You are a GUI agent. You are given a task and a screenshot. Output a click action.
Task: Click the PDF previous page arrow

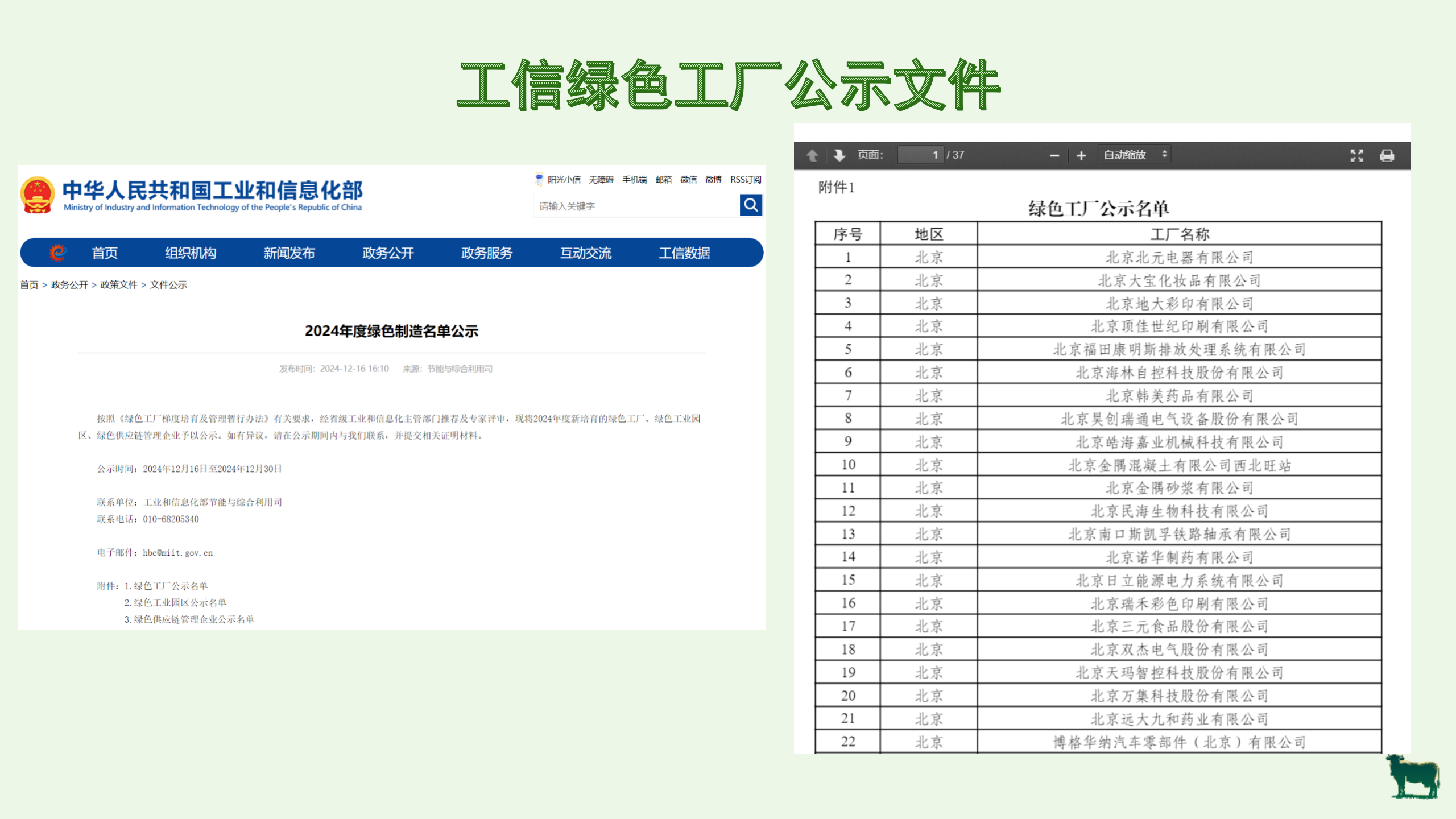click(812, 155)
